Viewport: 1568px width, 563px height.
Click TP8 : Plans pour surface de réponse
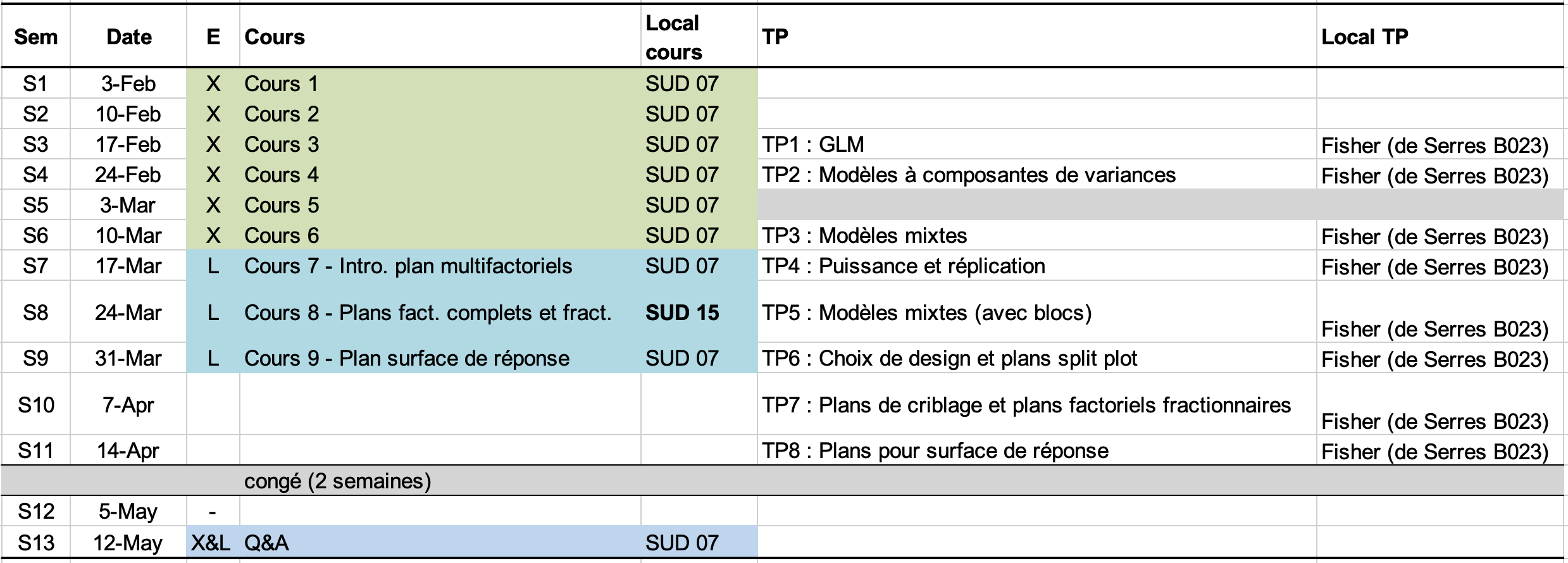935,450
